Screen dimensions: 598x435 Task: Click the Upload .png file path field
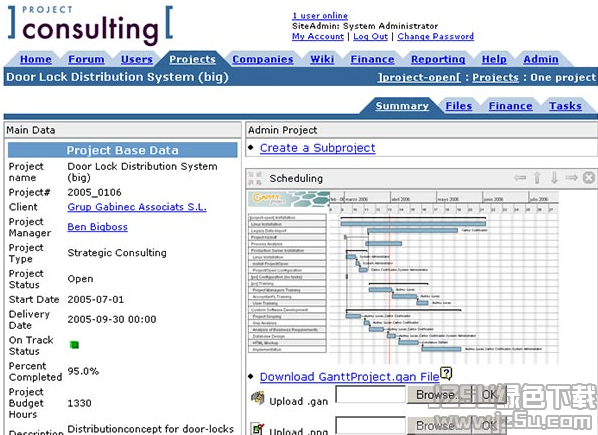(x=371, y=426)
